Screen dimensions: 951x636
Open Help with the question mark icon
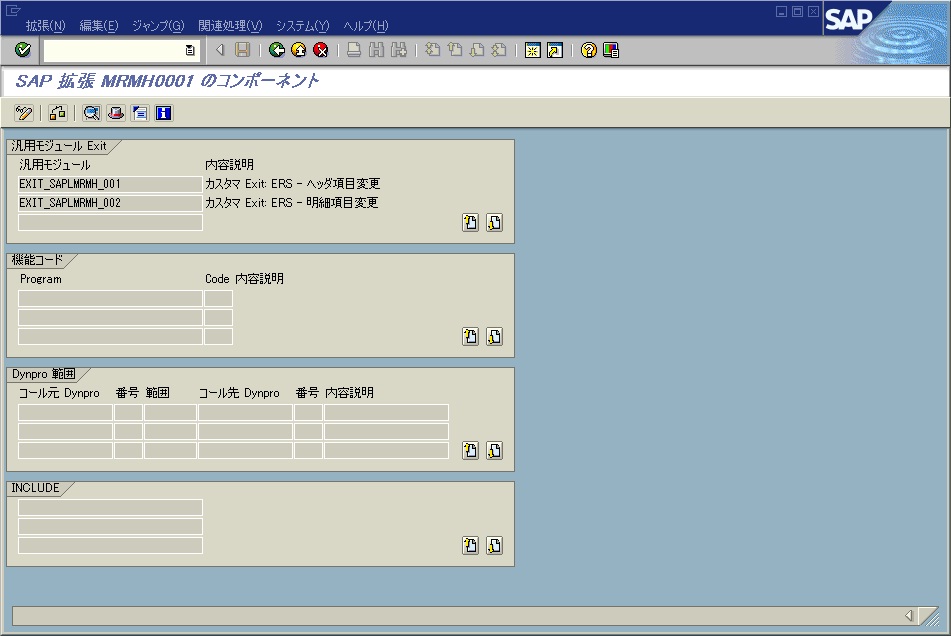tap(589, 50)
